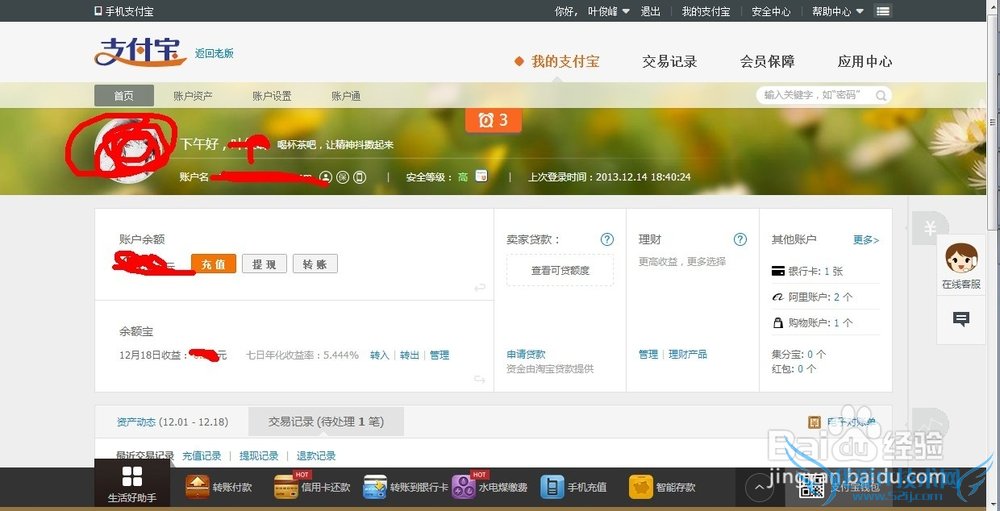The image size is (1000, 511).
Task: Select the 首页 sub-navigation tab
Action: [x=124, y=96]
